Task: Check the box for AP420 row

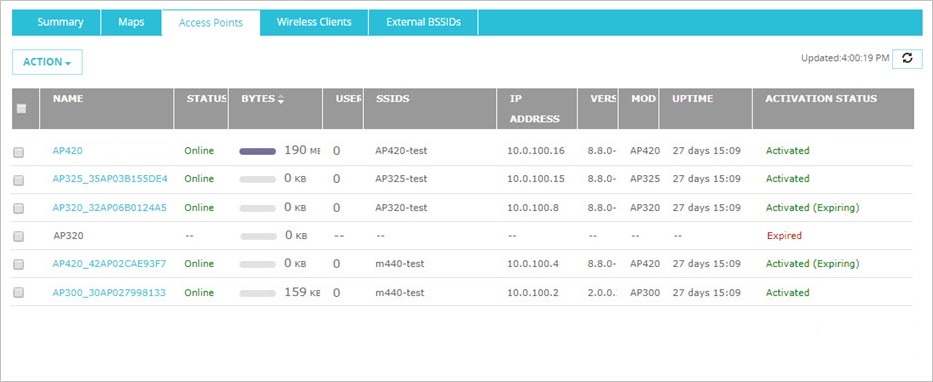Action: click(x=18, y=152)
